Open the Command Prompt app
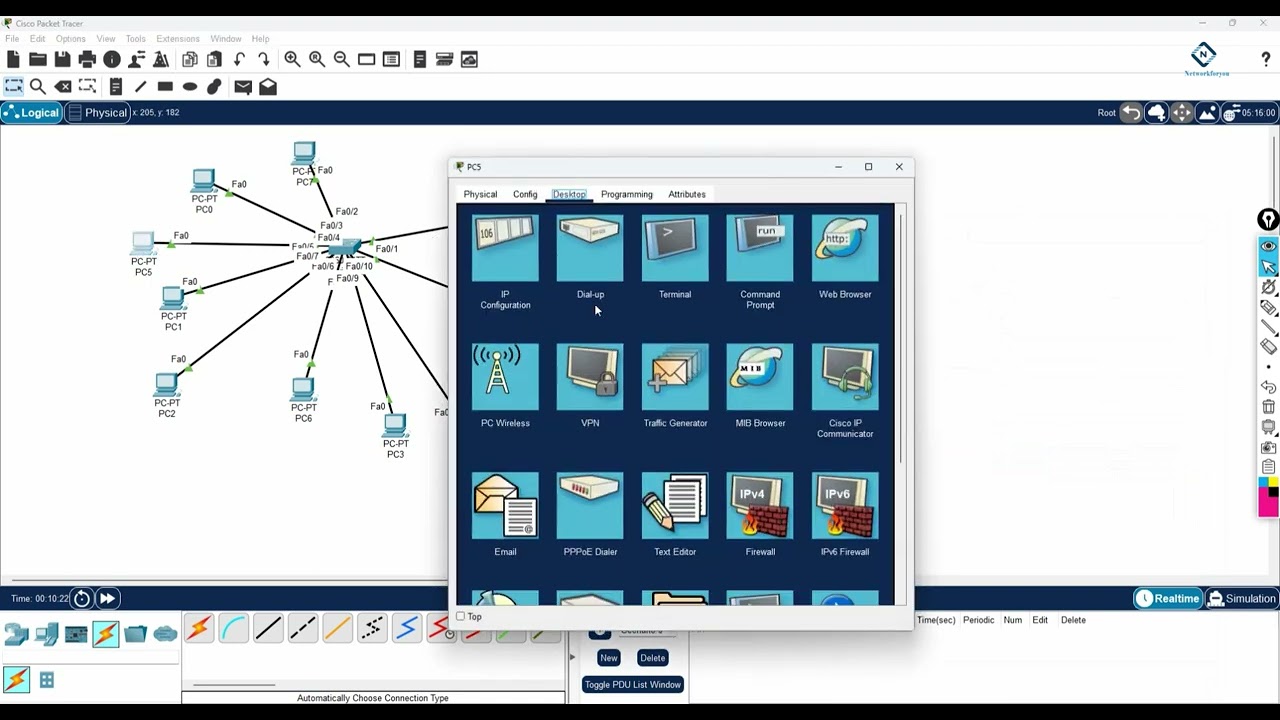The image size is (1280, 720). tap(760, 264)
